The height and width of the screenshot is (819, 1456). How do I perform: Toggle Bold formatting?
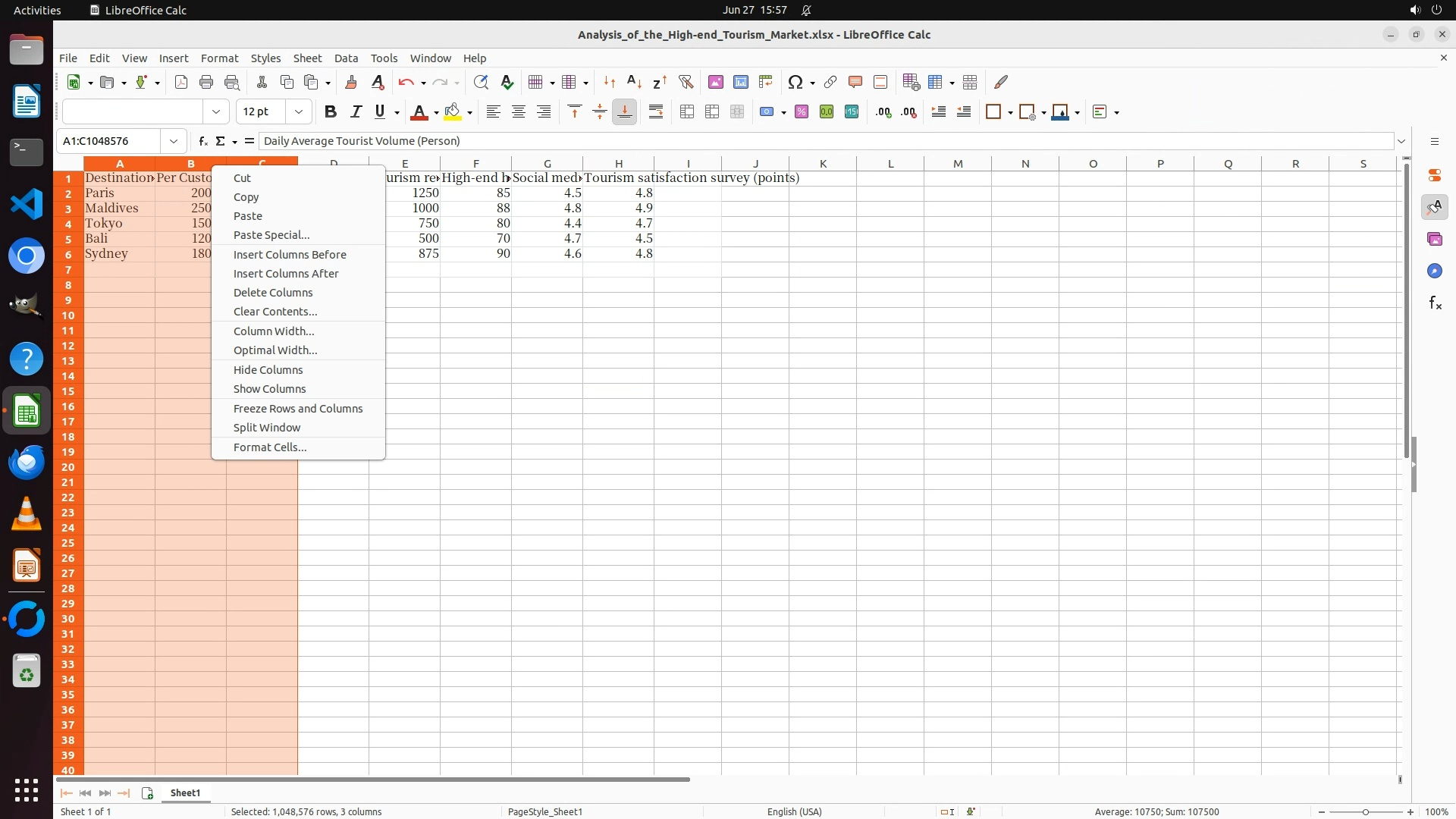(330, 111)
